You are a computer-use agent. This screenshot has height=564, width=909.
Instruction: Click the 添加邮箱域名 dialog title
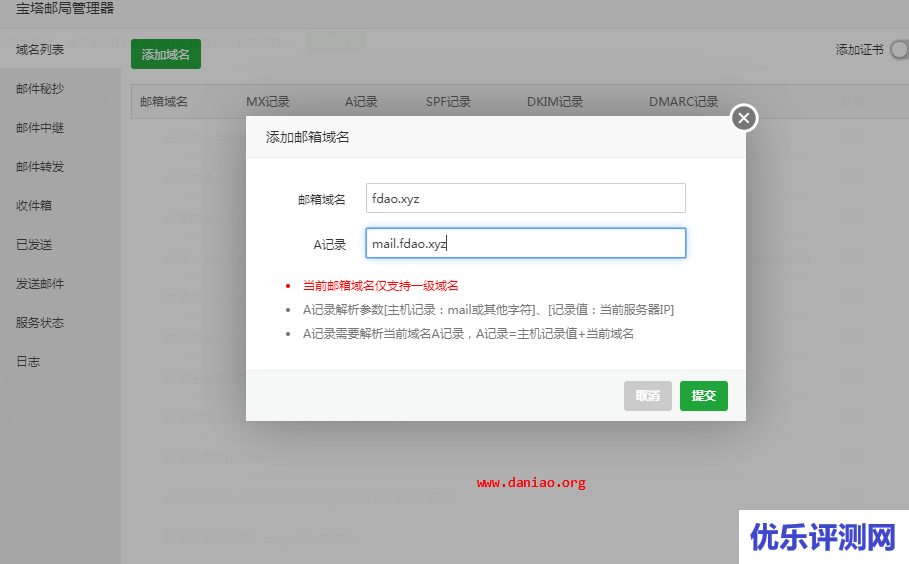coord(307,137)
